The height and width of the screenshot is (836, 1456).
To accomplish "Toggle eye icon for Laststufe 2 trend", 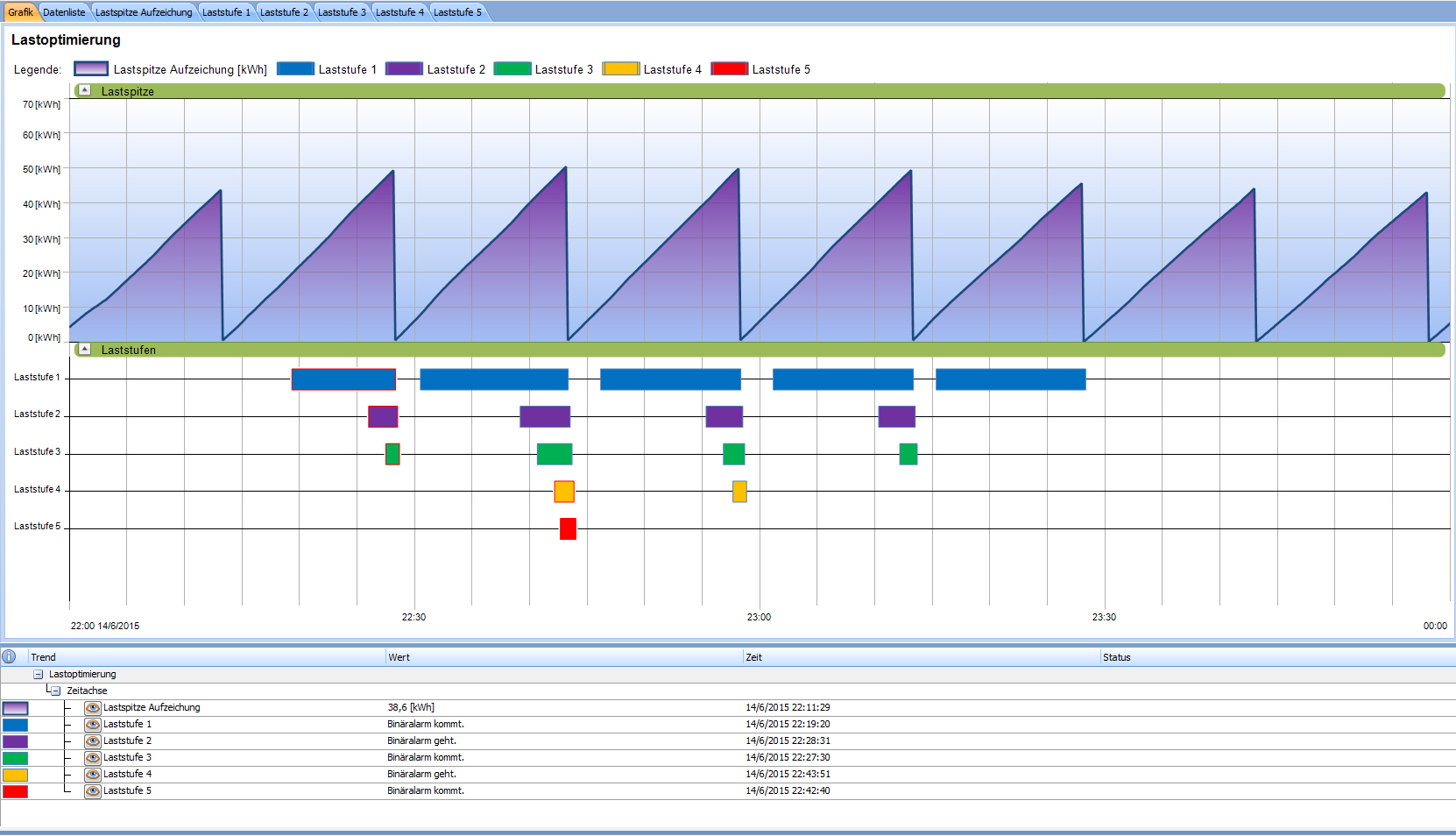I will click(92, 741).
